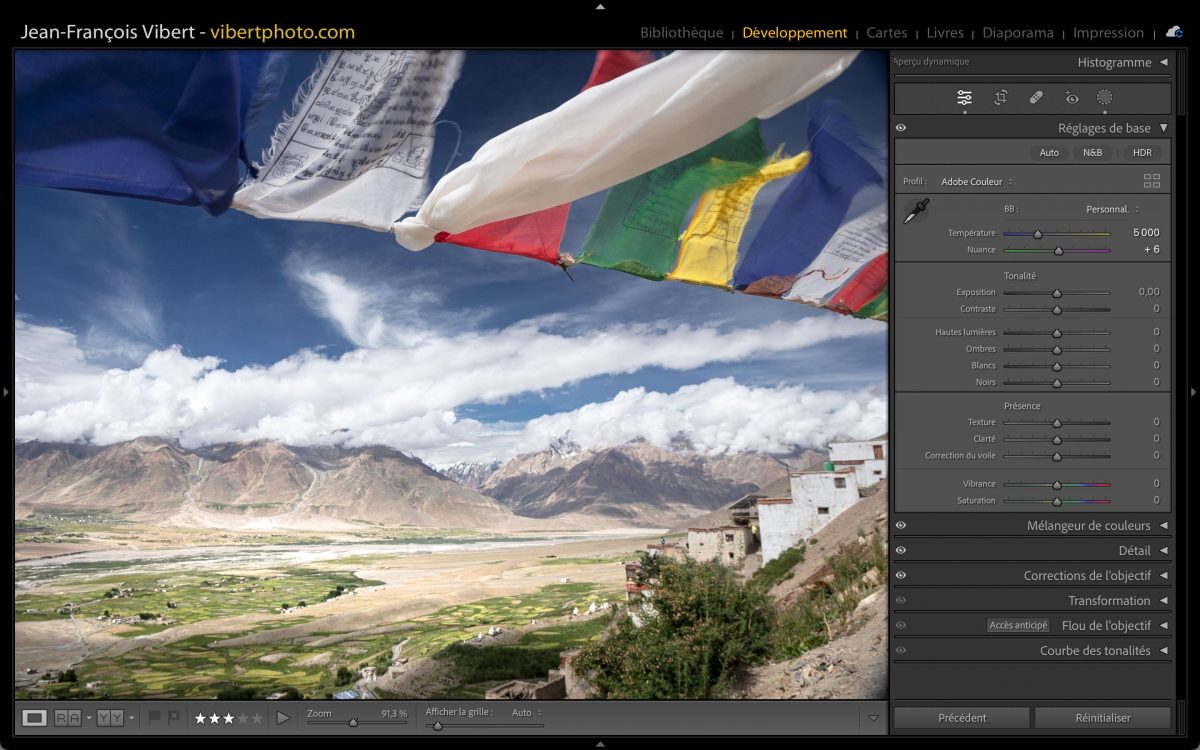
Task: Click the loupe view mode icon
Action: tap(34, 718)
